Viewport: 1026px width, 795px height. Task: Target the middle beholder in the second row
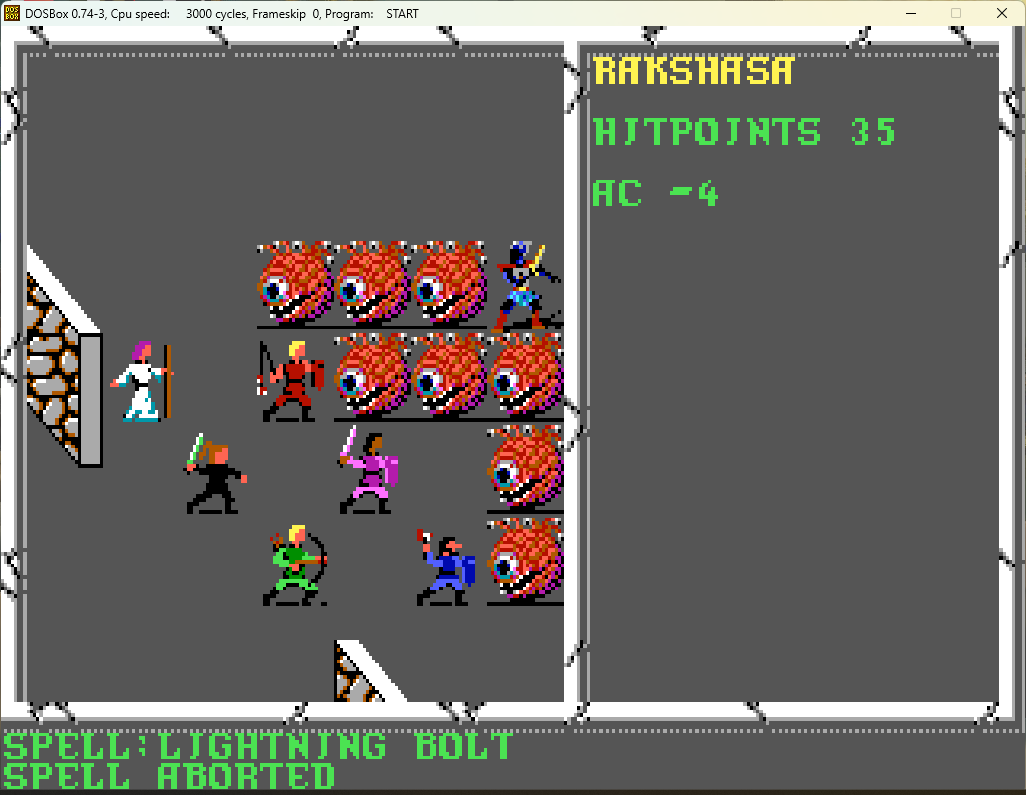click(450, 375)
